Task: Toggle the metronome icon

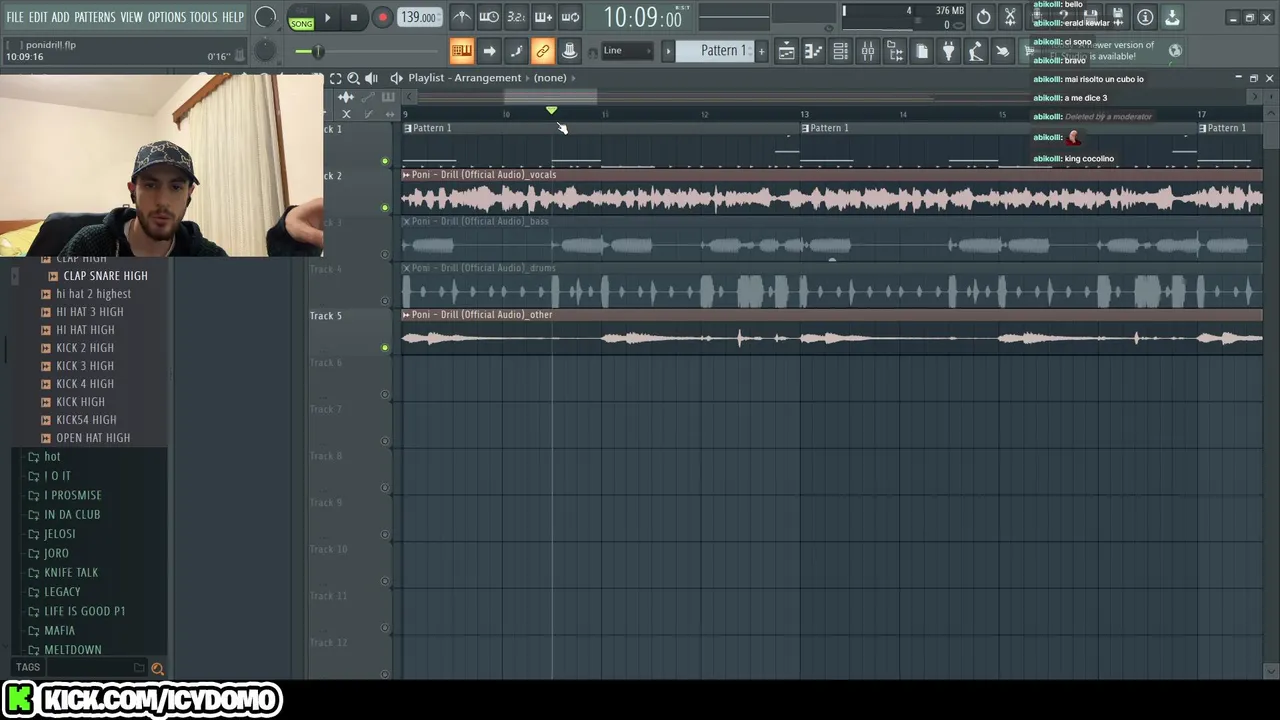Action: pos(462,17)
